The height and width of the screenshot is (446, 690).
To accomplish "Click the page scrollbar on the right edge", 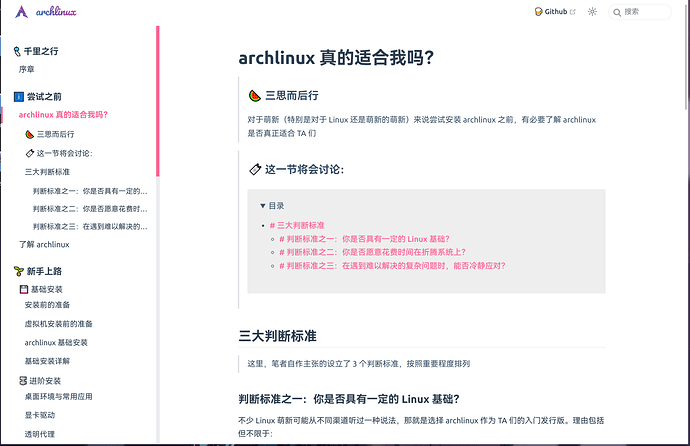I will [x=686, y=55].
